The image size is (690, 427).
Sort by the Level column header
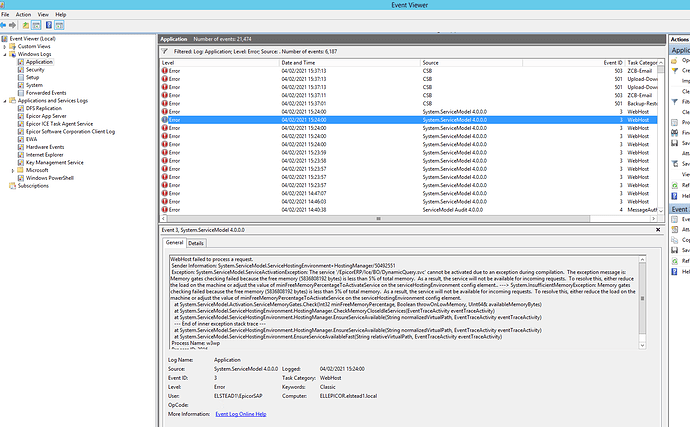[x=219, y=63]
